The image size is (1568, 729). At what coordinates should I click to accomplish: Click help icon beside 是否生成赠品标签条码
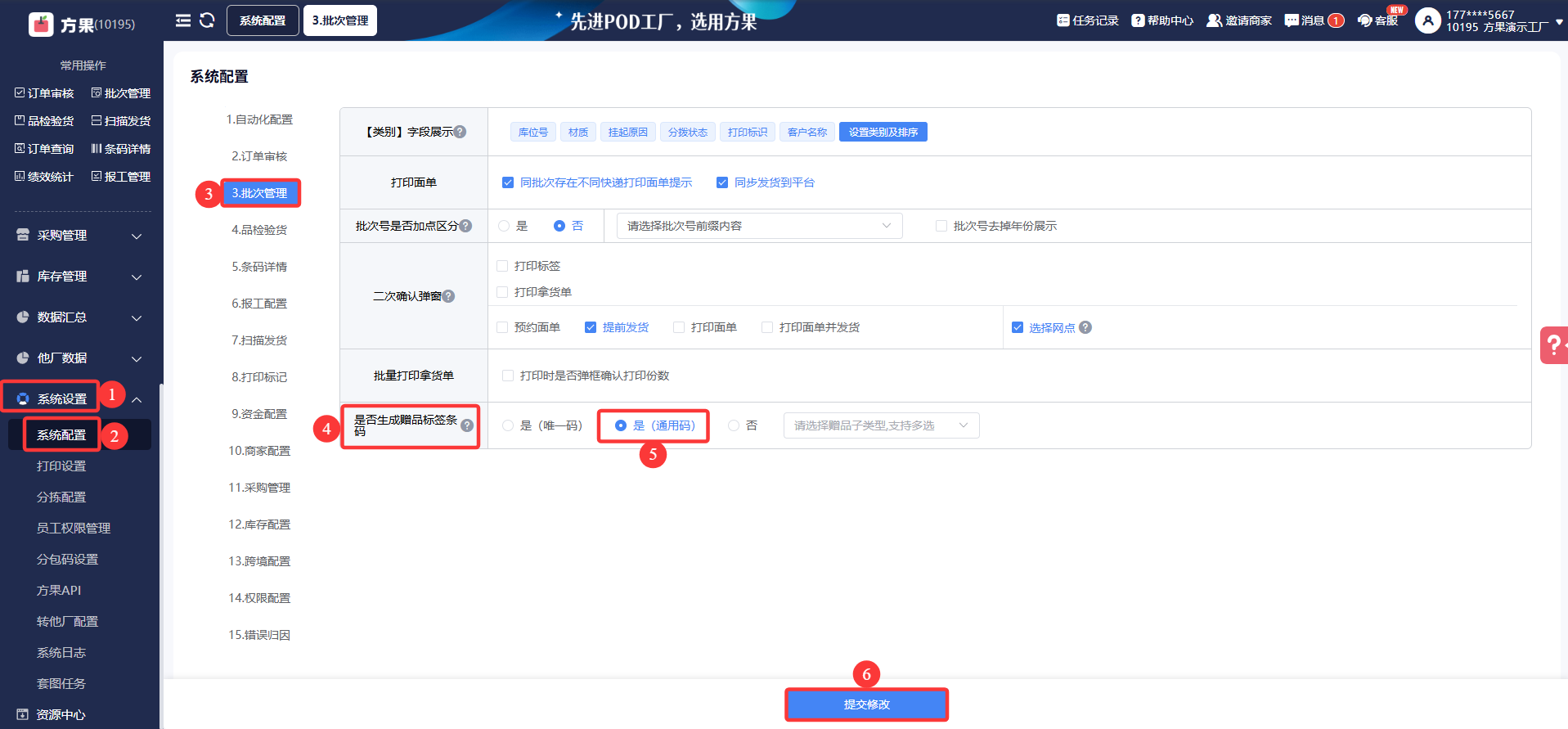pyautogui.click(x=467, y=425)
